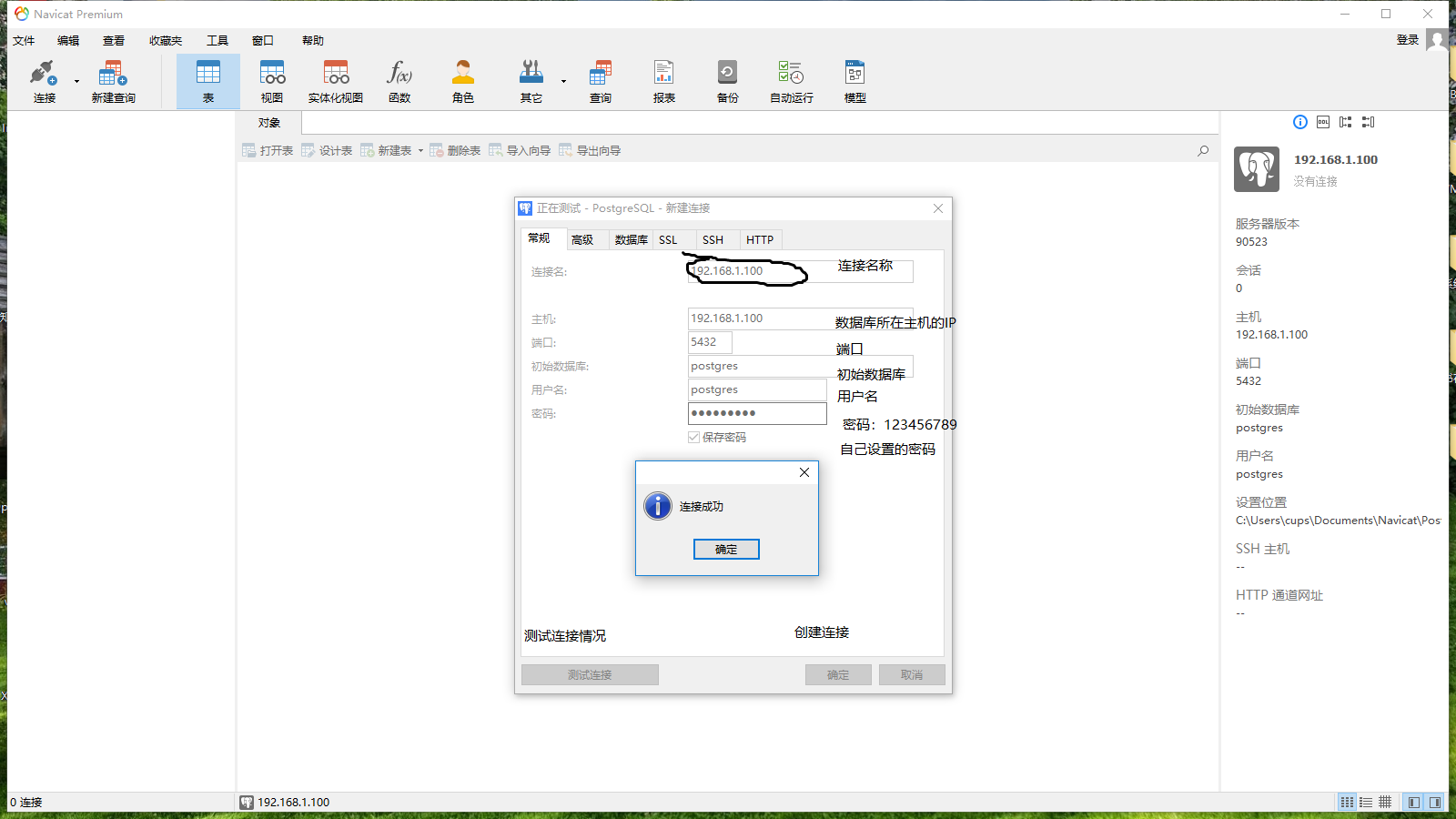Click the 初始数据库 input field
Image resolution: width=1456 pixels, height=819 pixels.
800,366
